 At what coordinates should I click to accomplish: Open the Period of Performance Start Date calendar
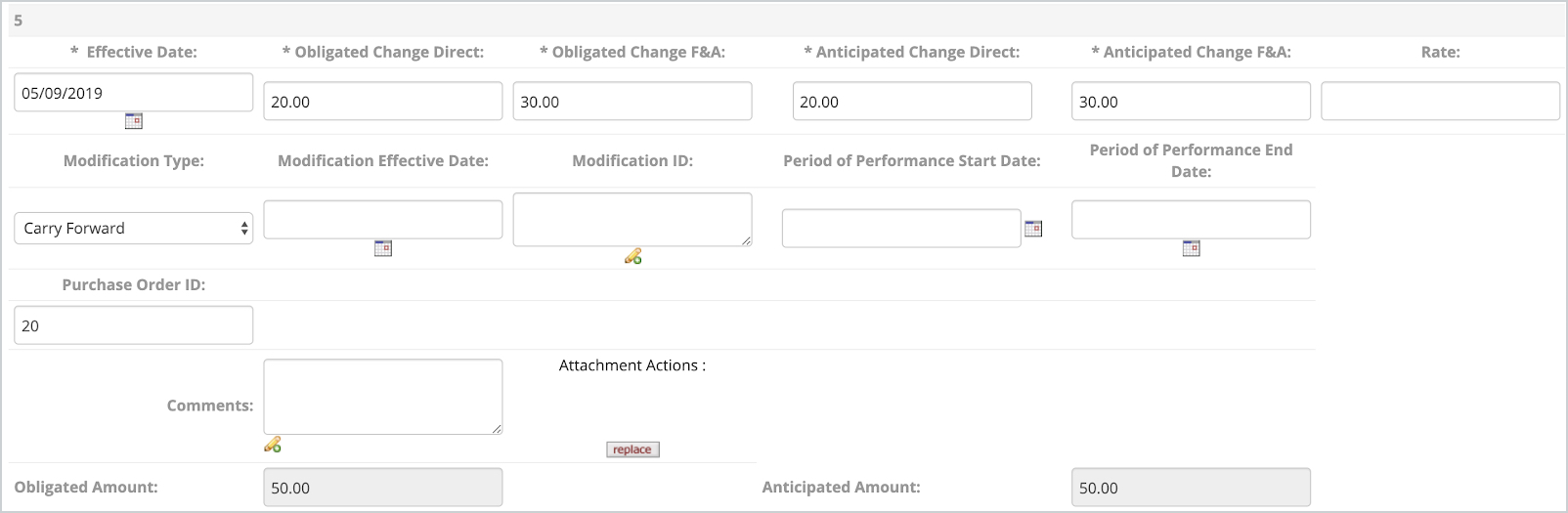coord(1033,229)
